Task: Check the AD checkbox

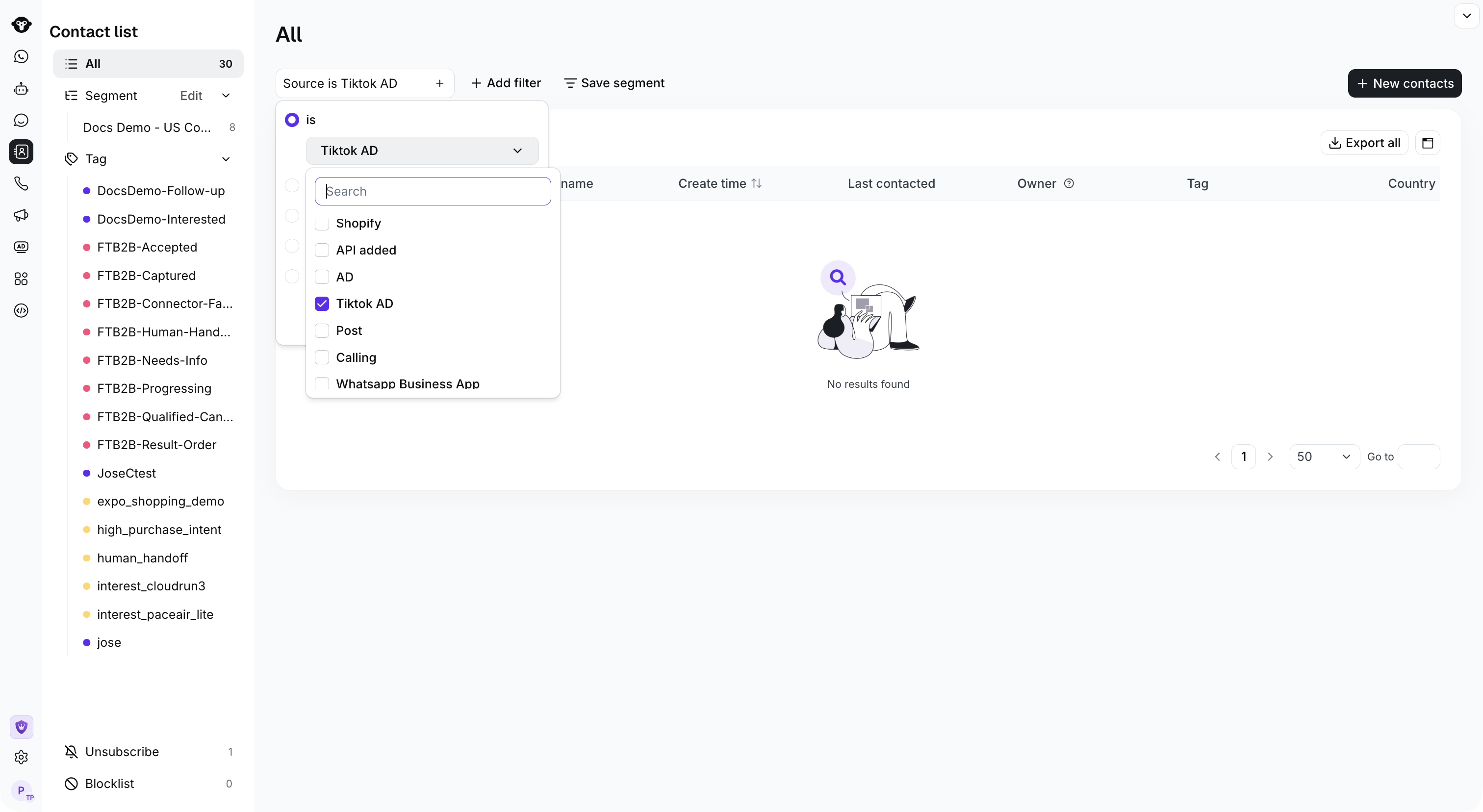Action: click(322, 277)
